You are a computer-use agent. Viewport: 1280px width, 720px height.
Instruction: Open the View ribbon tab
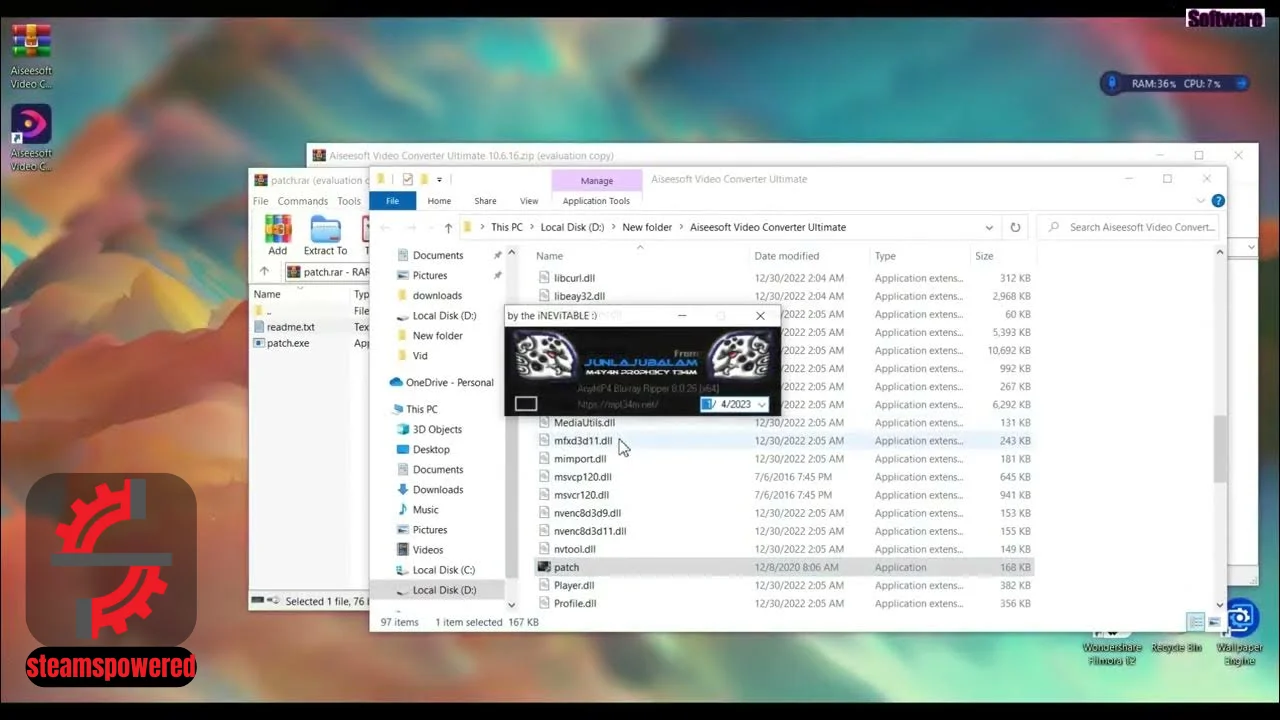coord(529,201)
